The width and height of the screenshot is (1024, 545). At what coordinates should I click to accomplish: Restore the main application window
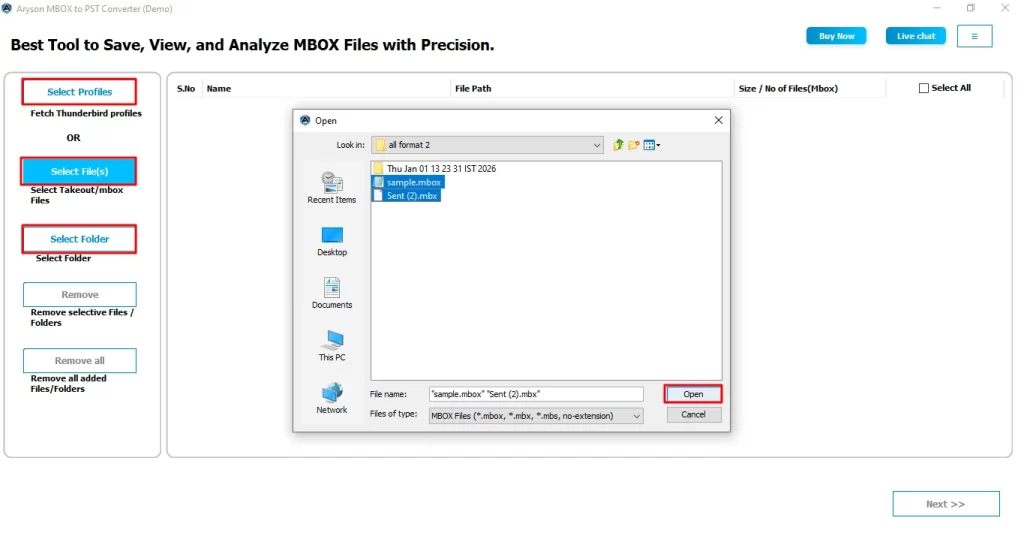coord(970,8)
